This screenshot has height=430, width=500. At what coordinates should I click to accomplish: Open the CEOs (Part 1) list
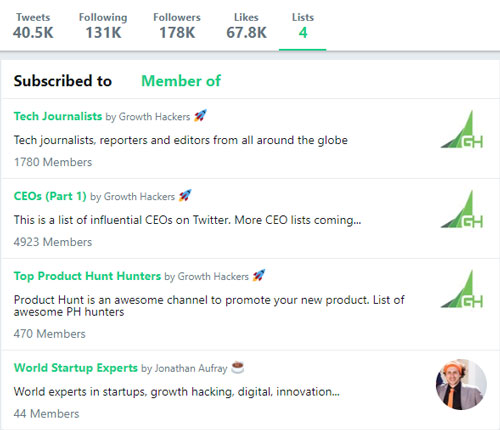(50, 196)
